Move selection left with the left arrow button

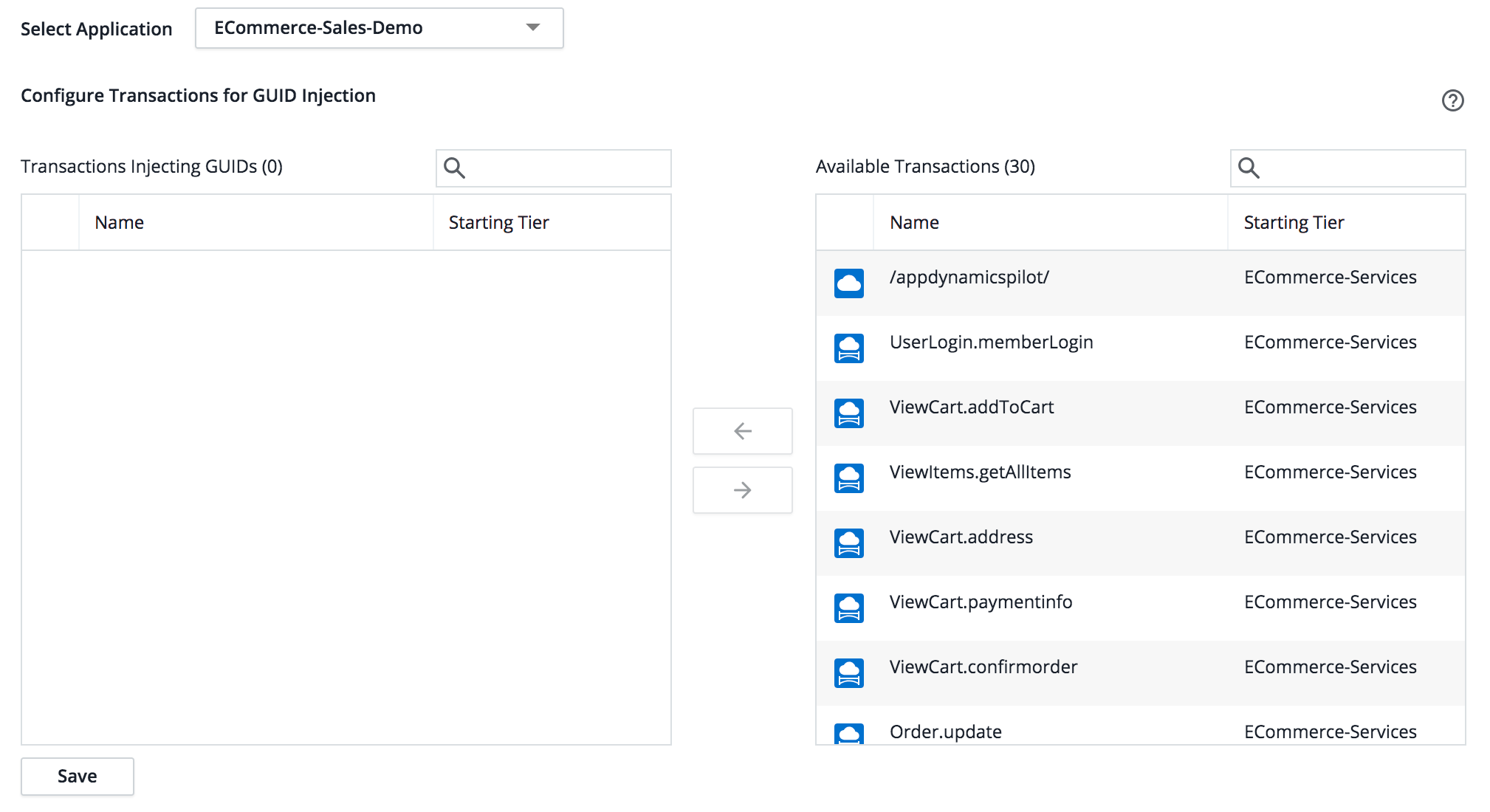(x=742, y=431)
